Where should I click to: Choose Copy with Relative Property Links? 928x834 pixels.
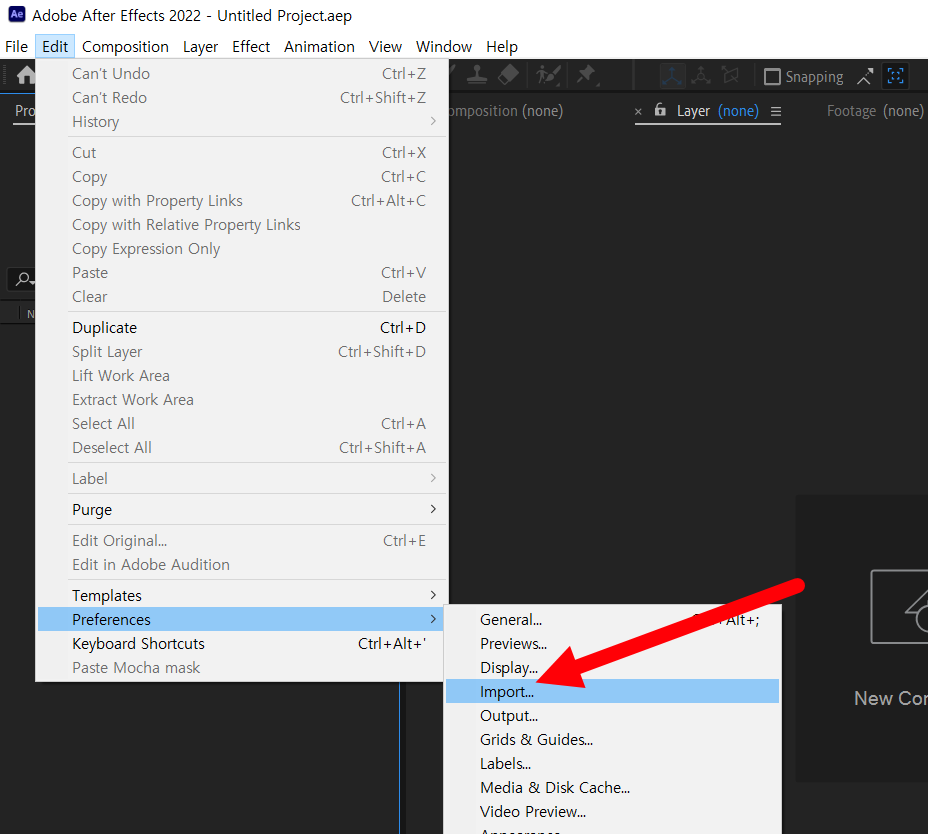pyautogui.click(x=241, y=225)
